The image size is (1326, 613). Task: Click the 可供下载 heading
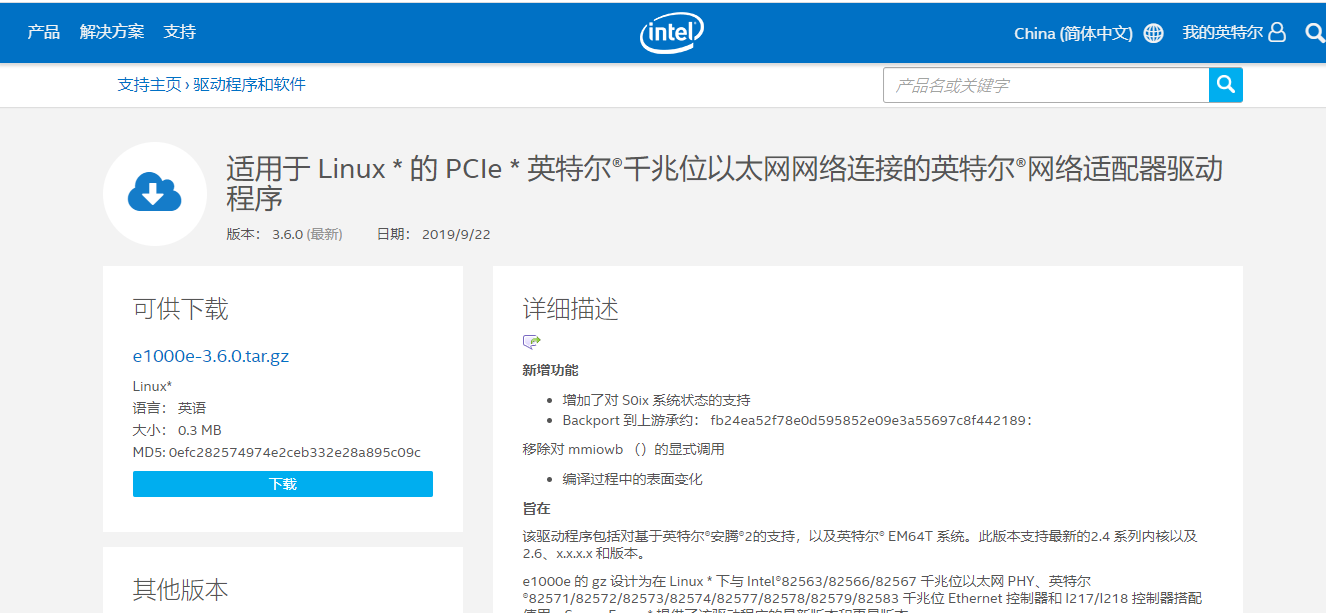click(181, 309)
